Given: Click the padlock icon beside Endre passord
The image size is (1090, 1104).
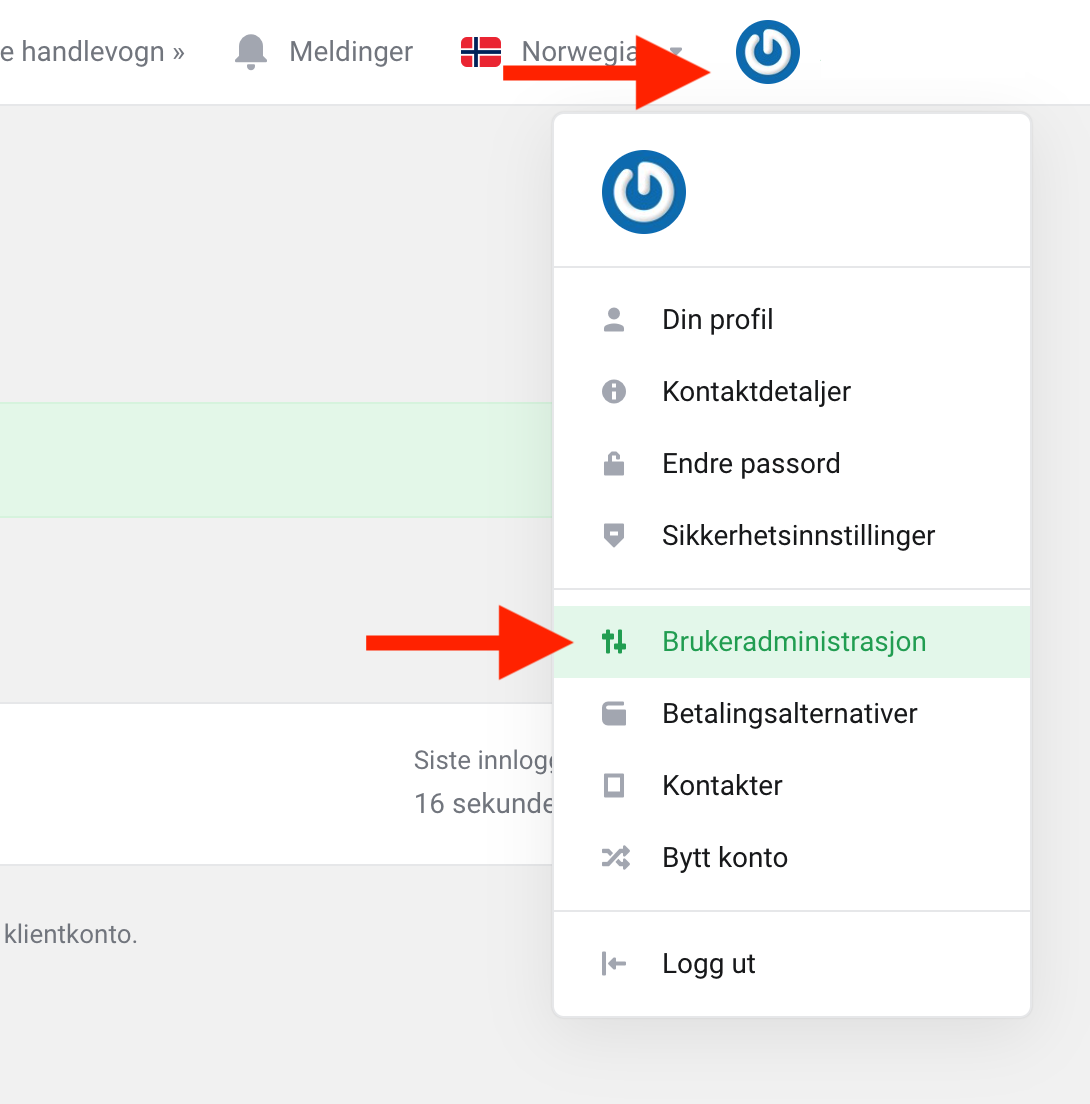Looking at the screenshot, I should pyautogui.click(x=614, y=463).
